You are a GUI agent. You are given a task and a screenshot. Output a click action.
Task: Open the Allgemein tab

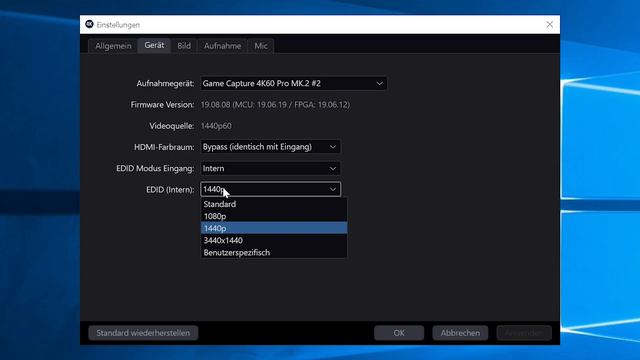(113, 46)
